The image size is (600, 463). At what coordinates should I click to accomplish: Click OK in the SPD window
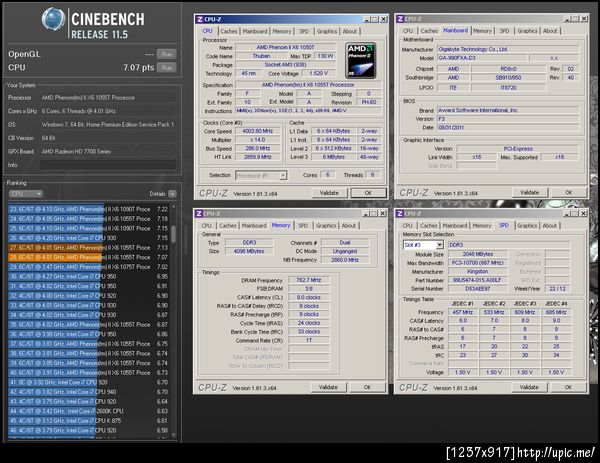(x=568, y=388)
